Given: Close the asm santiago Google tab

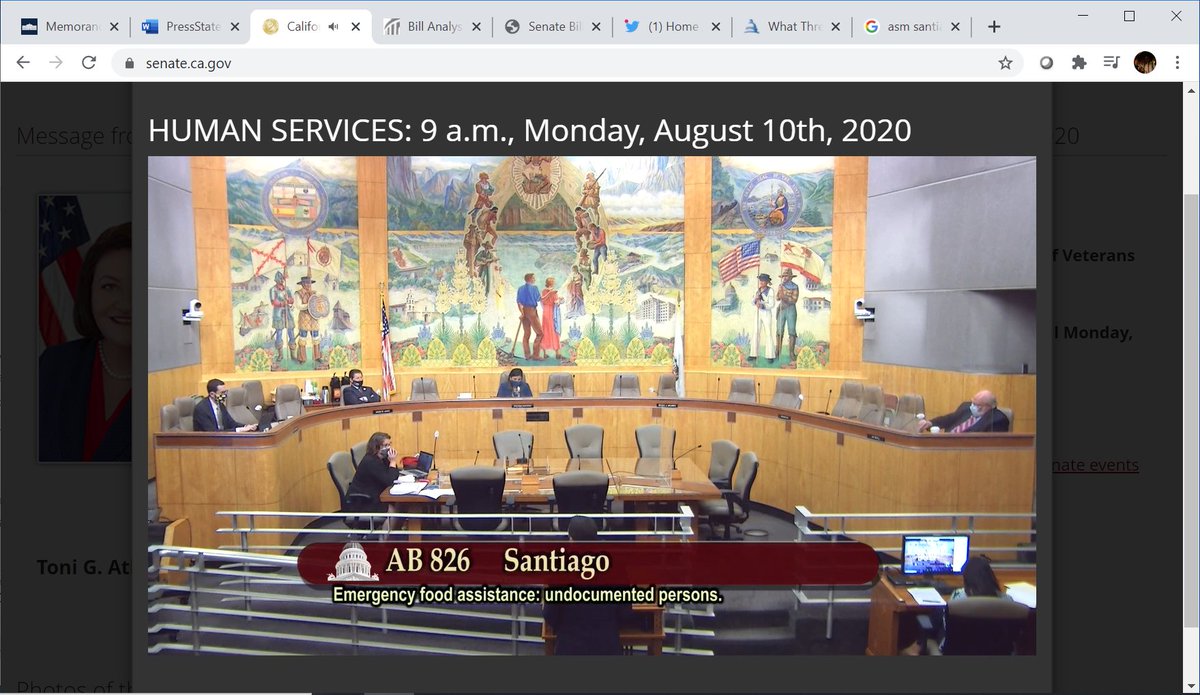Looking at the screenshot, I should click(x=953, y=27).
